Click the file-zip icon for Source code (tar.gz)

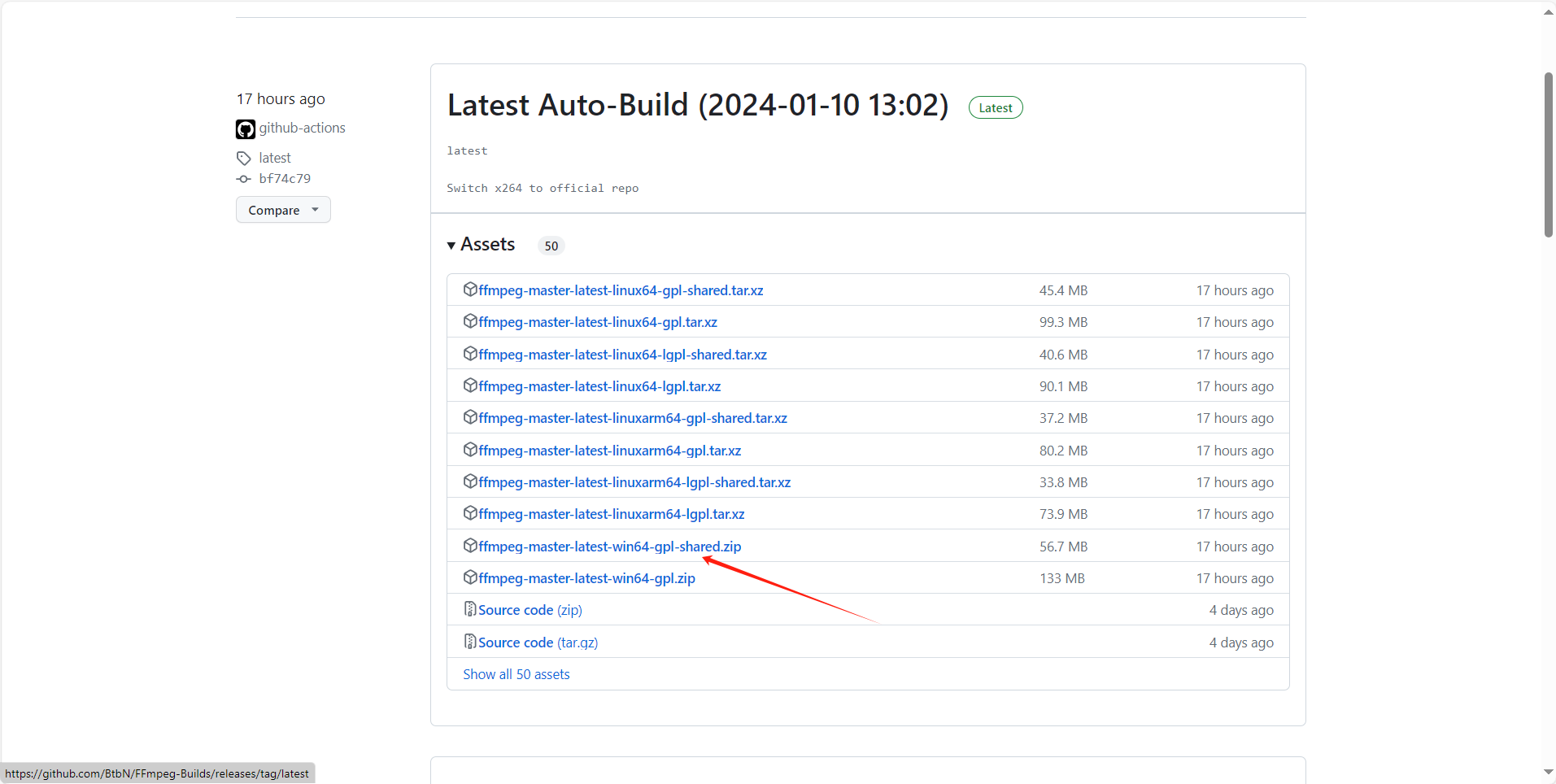pos(470,642)
